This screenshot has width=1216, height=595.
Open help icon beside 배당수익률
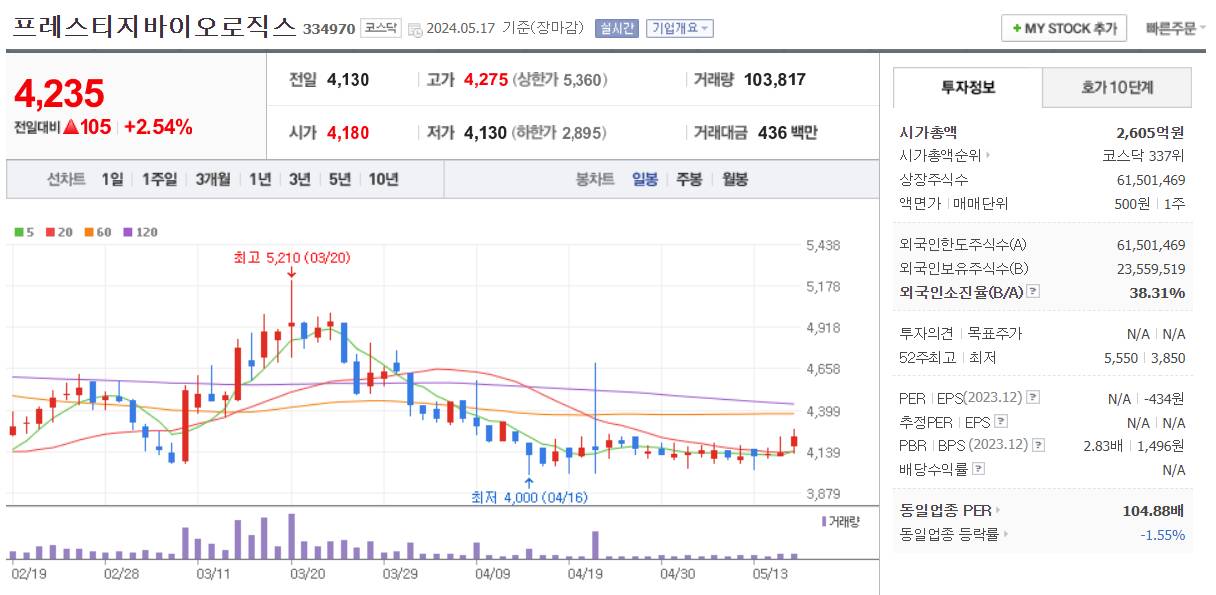pos(979,466)
